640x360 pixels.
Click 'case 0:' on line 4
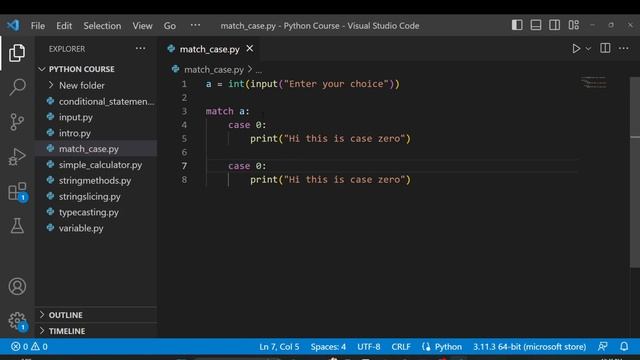pos(247,125)
